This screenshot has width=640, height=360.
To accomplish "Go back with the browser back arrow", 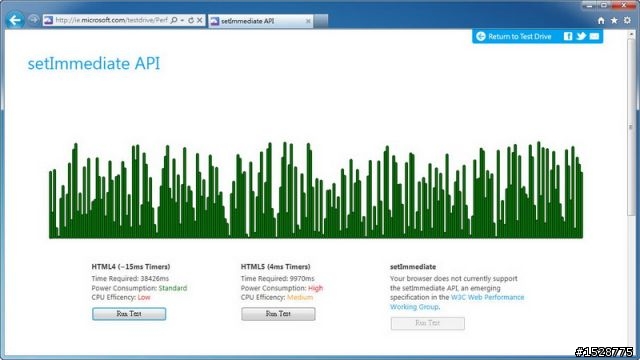I will 15,20.
